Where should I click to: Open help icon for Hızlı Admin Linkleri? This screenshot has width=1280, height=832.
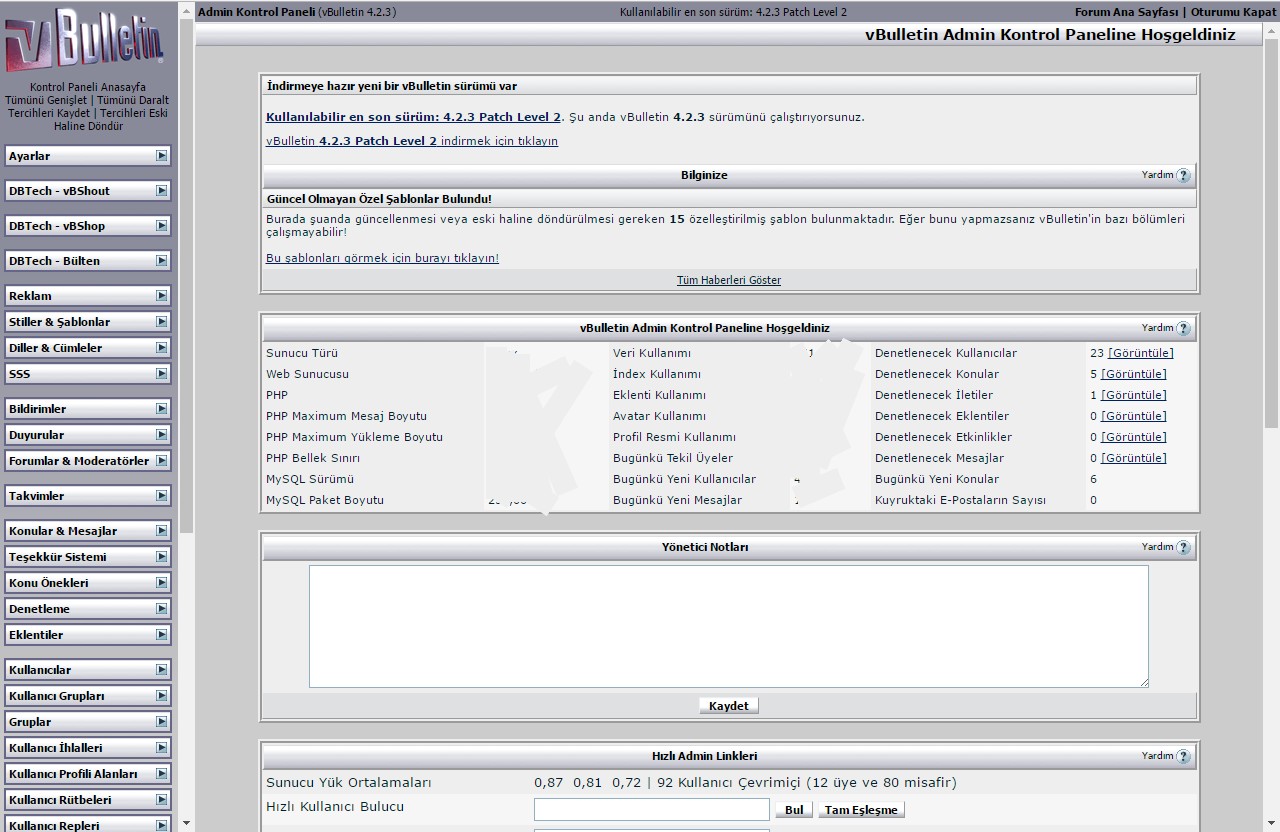click(1184, 756)
